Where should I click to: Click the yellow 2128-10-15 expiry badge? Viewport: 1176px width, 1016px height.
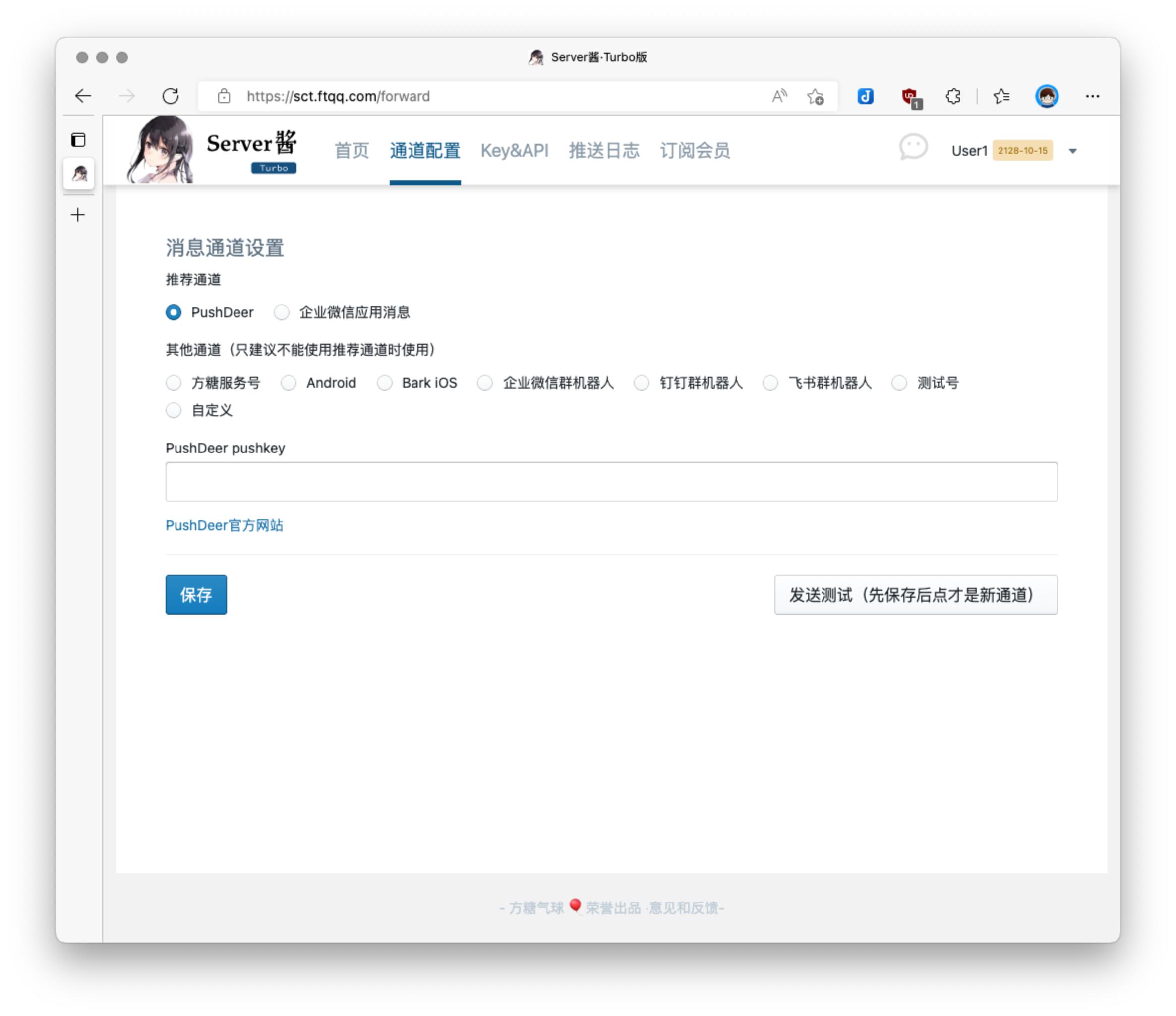(1023, 150)
